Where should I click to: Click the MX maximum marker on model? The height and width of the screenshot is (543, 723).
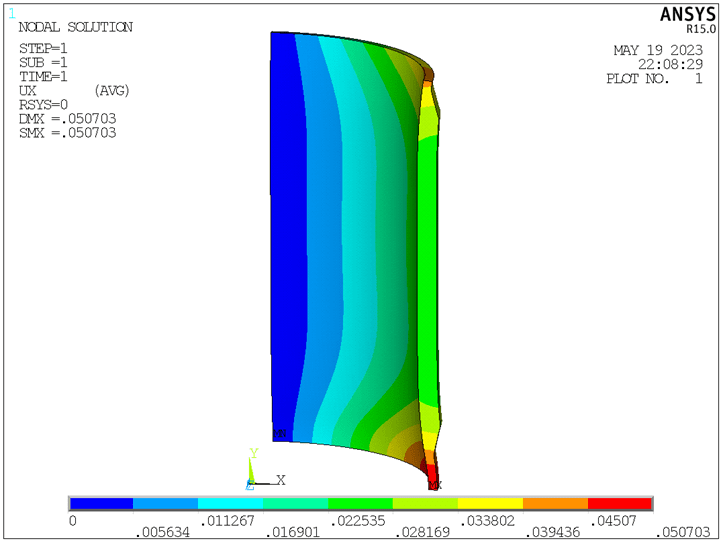coord(435,484)
